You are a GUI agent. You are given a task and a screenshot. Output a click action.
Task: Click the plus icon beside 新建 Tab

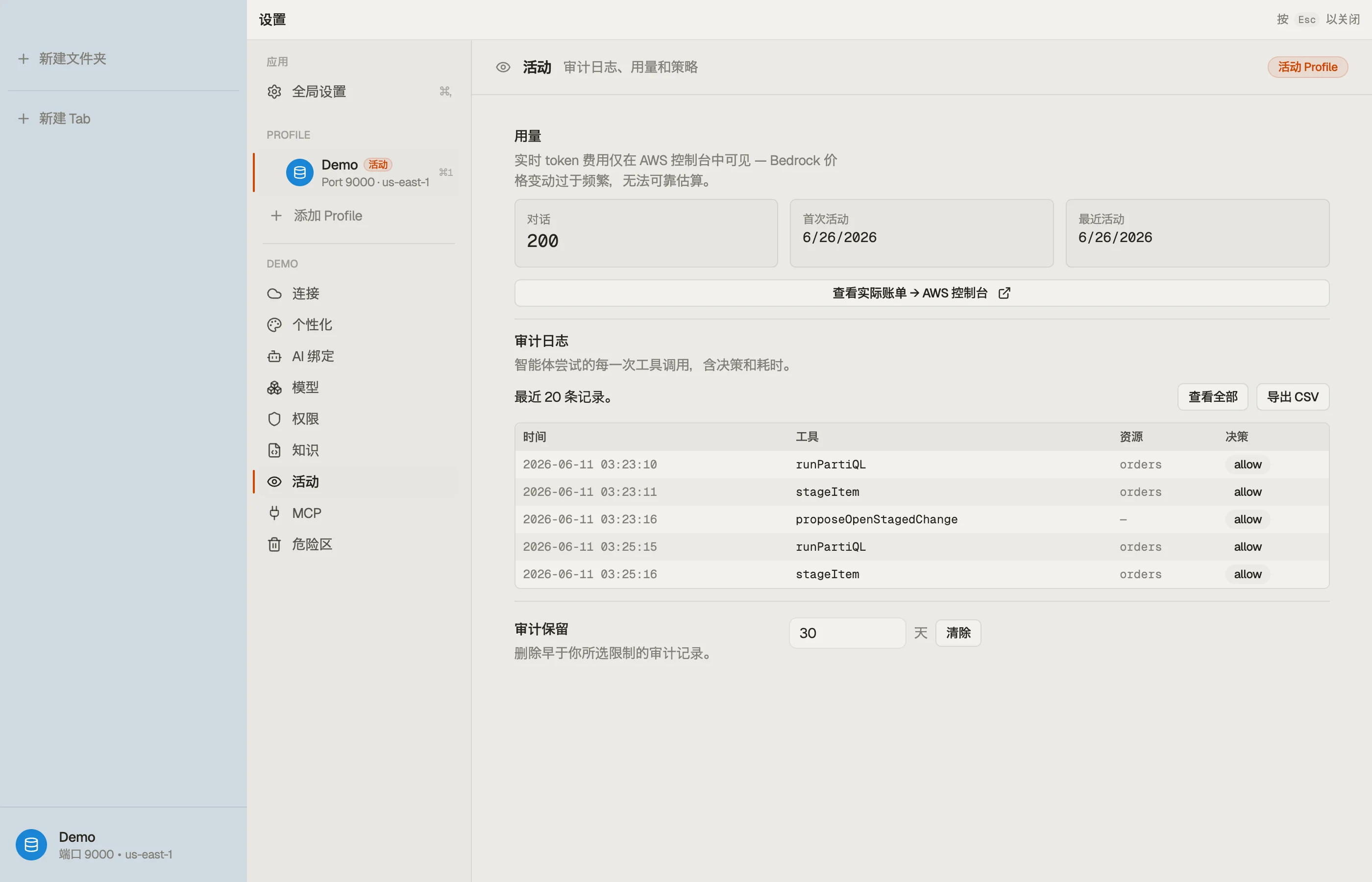pos(24,119)
